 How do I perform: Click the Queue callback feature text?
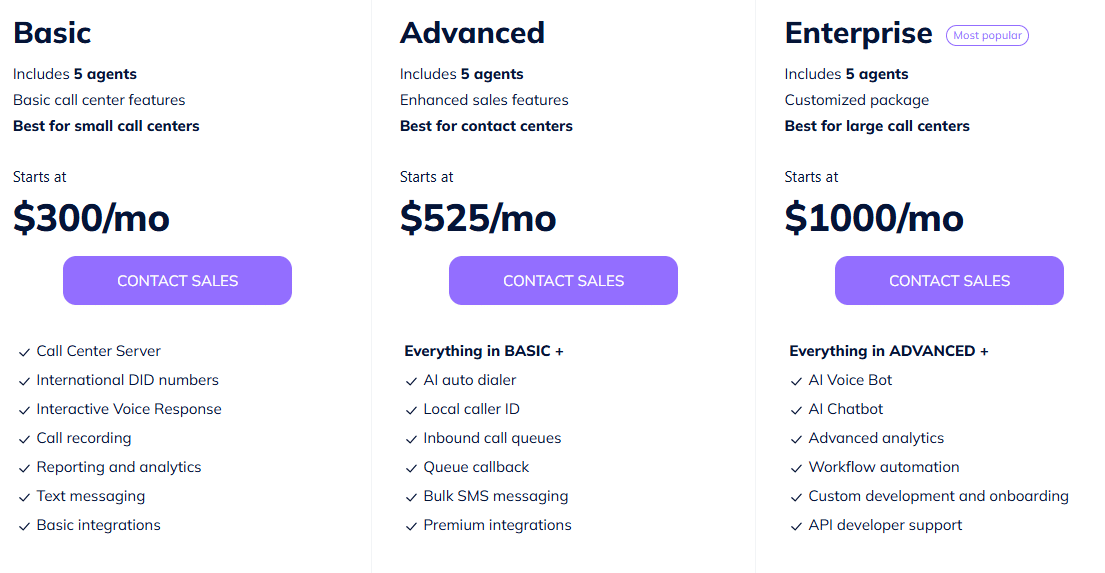(x=476, y=467)
